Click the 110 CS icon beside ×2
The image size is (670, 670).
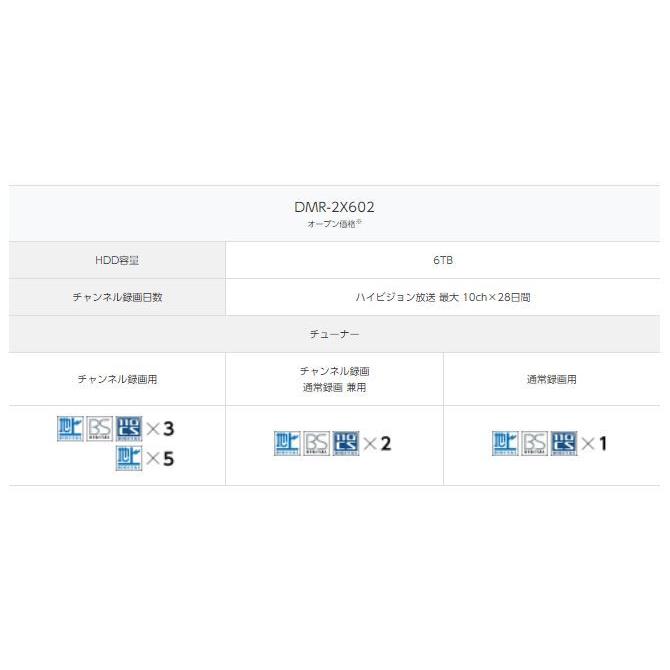(346, 443)
